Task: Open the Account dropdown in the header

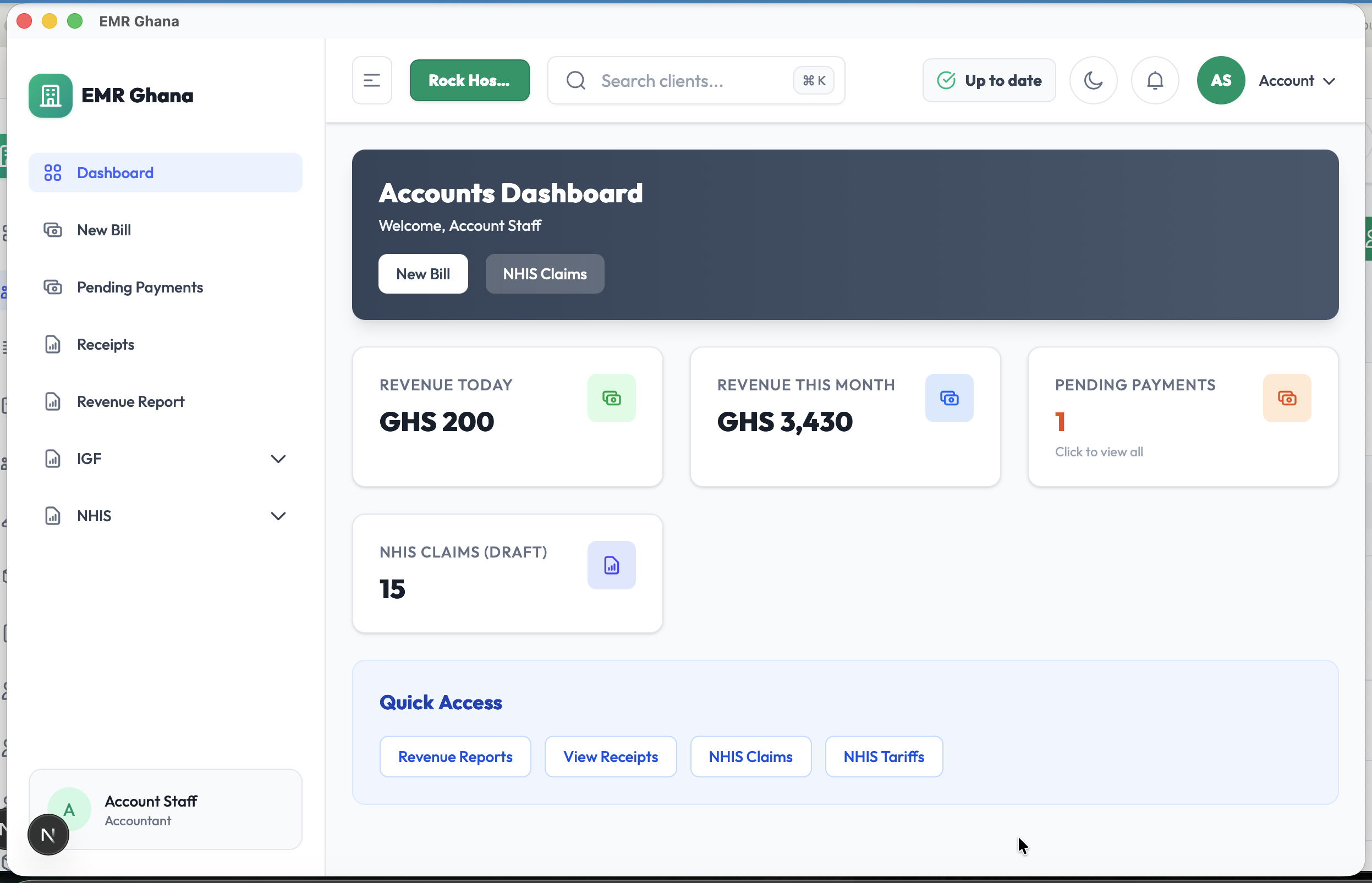Action: [x=1297, y=80]
